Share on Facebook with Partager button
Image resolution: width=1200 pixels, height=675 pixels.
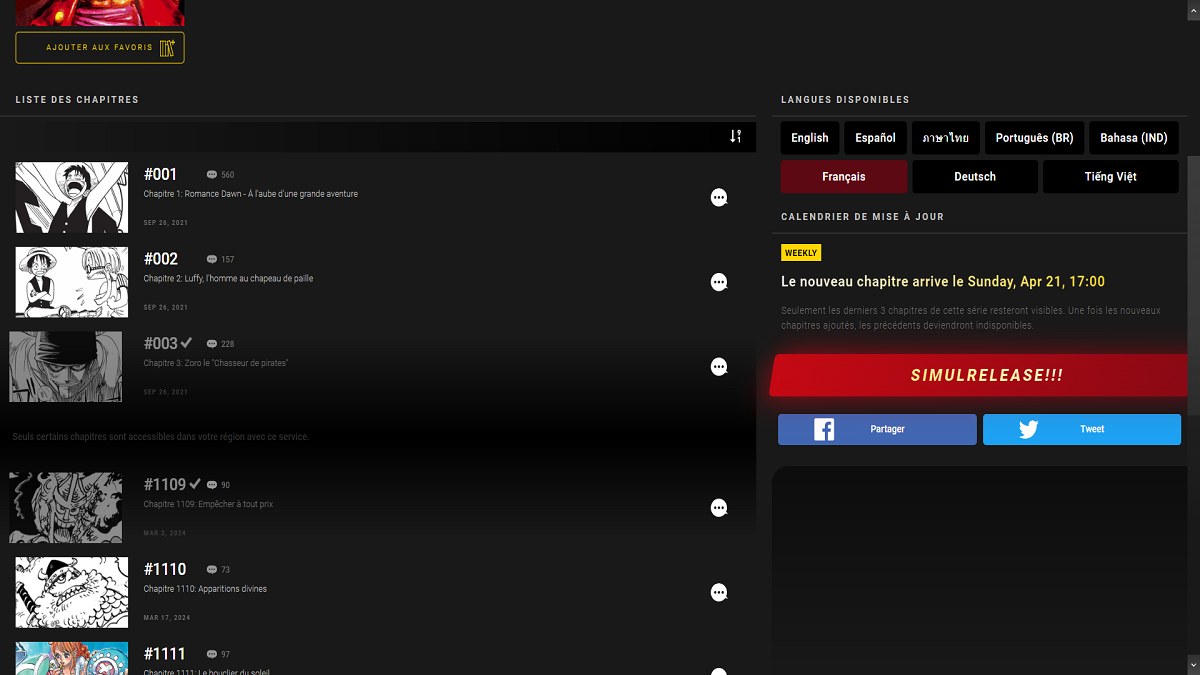point(877,429)
